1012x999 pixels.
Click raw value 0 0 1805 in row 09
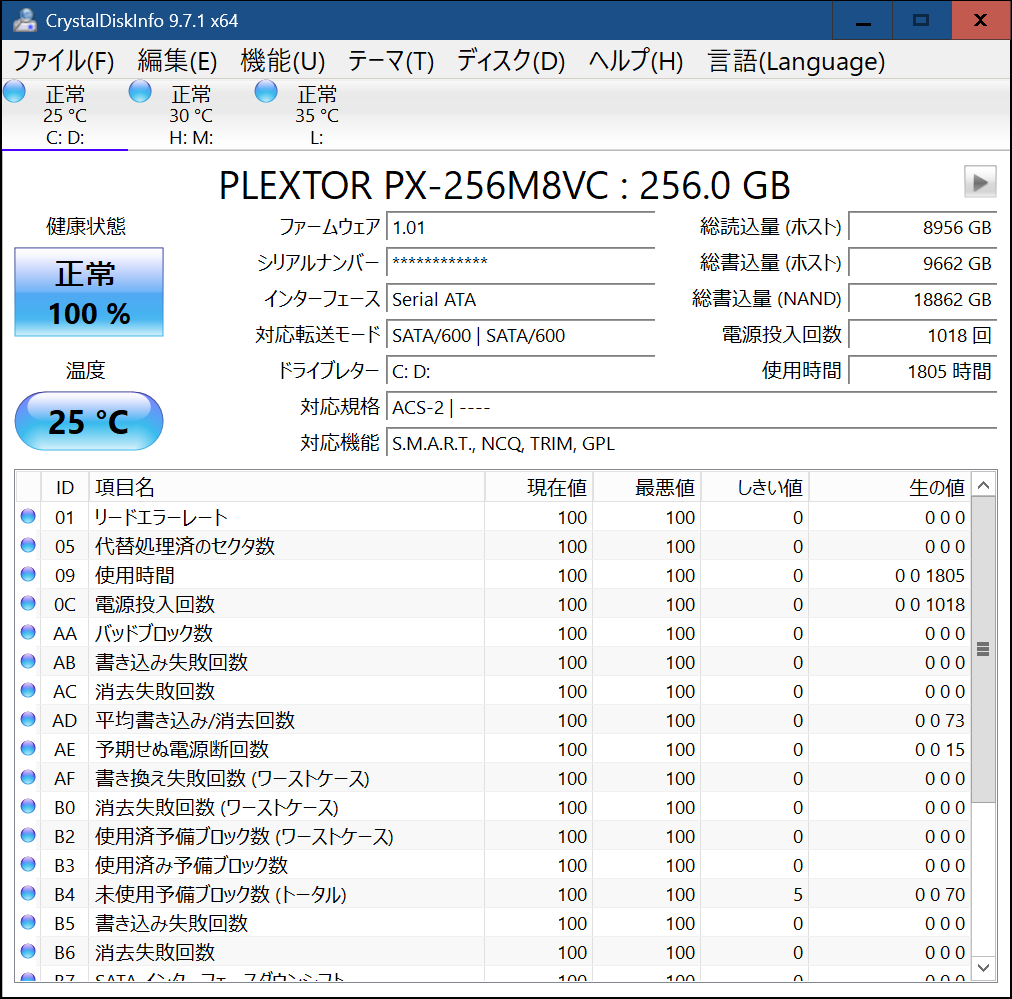tap(929, 576)
